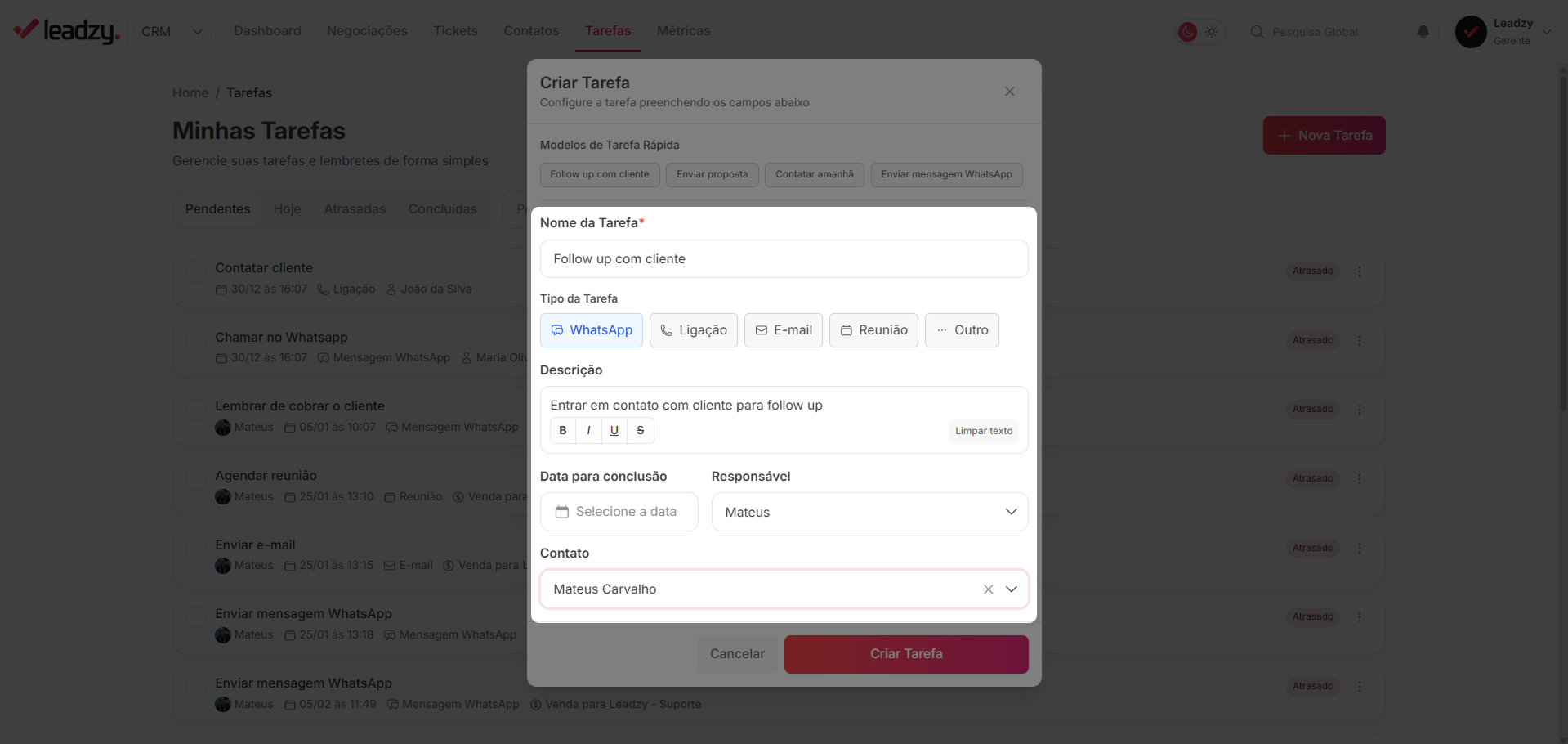Open the Selecione a data picker
Image resolution: width=1568 pixels, height=744 pixels.
click(x=619, y=512)
